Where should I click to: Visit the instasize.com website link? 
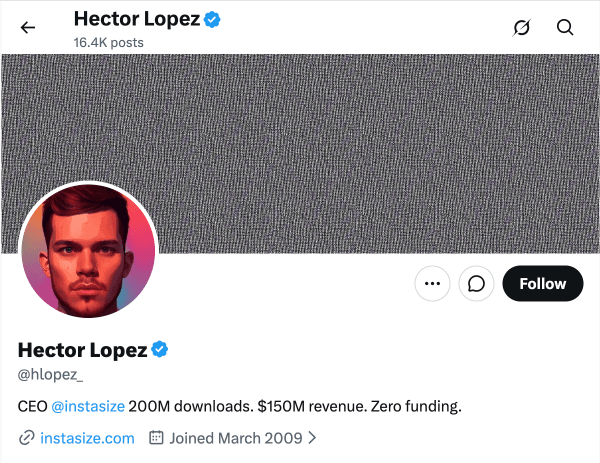(x=87, y=438)
